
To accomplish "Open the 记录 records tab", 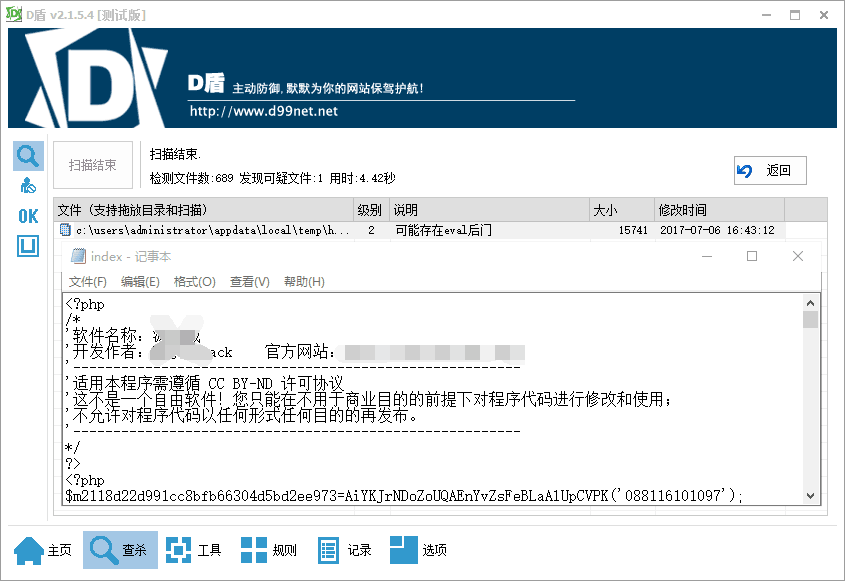I will [x=344, y=550].
